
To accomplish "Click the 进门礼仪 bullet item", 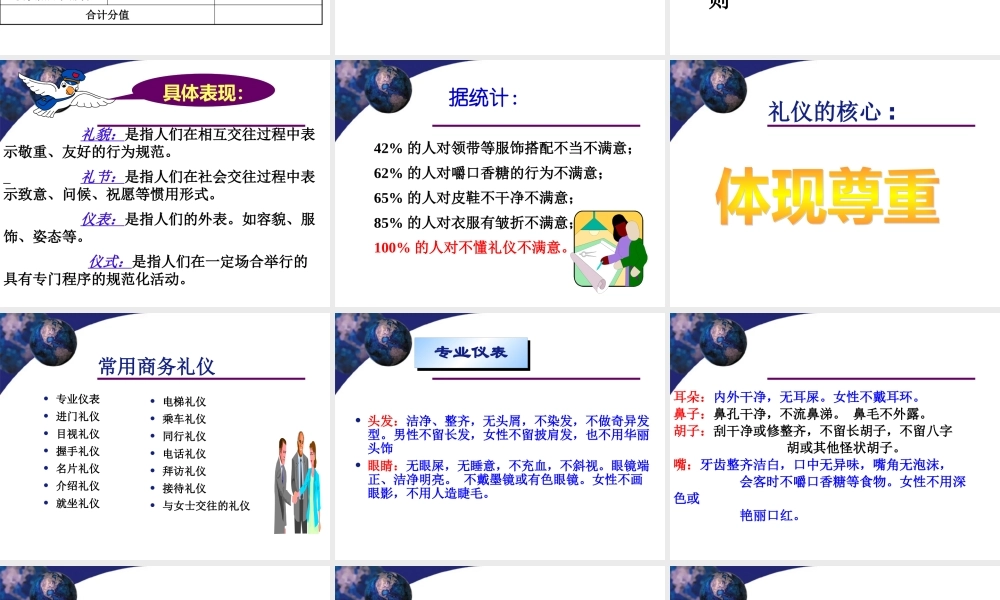I will coord(78,416).
